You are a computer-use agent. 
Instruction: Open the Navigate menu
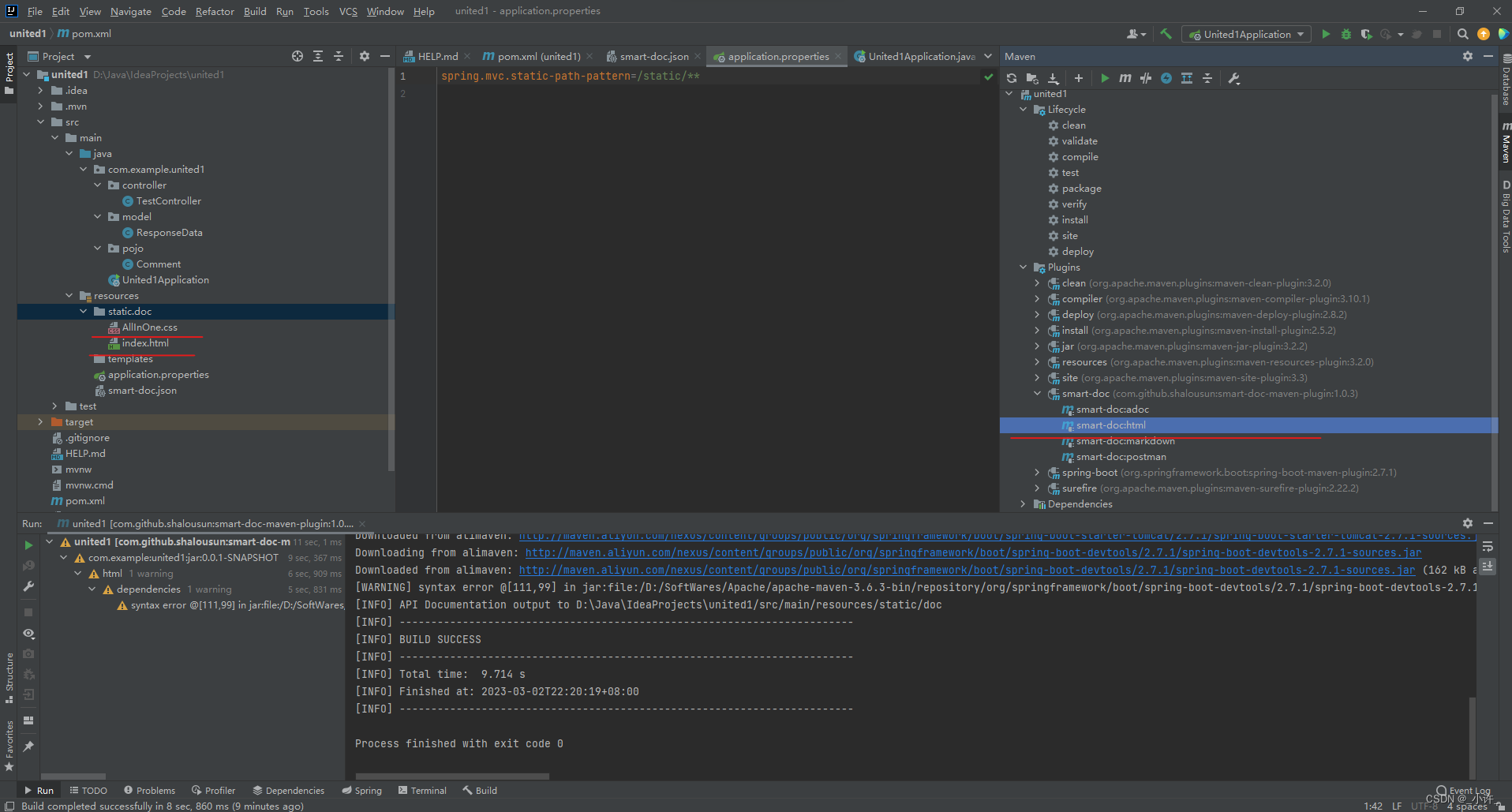[131, 11]
